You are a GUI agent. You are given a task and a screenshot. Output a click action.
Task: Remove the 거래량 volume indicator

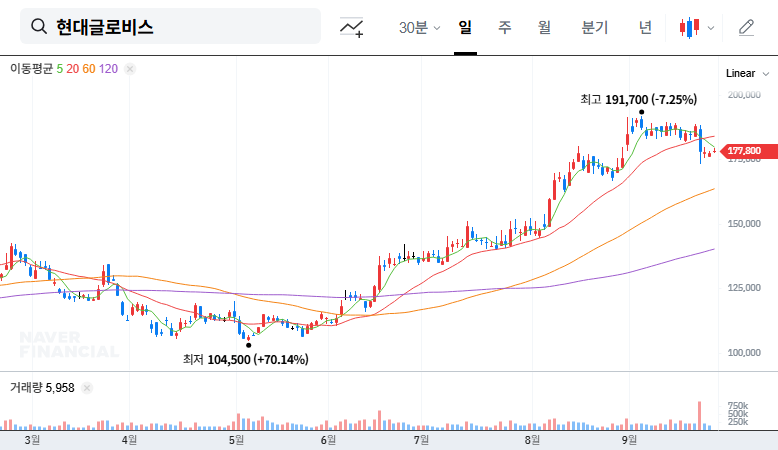point(87,388)
